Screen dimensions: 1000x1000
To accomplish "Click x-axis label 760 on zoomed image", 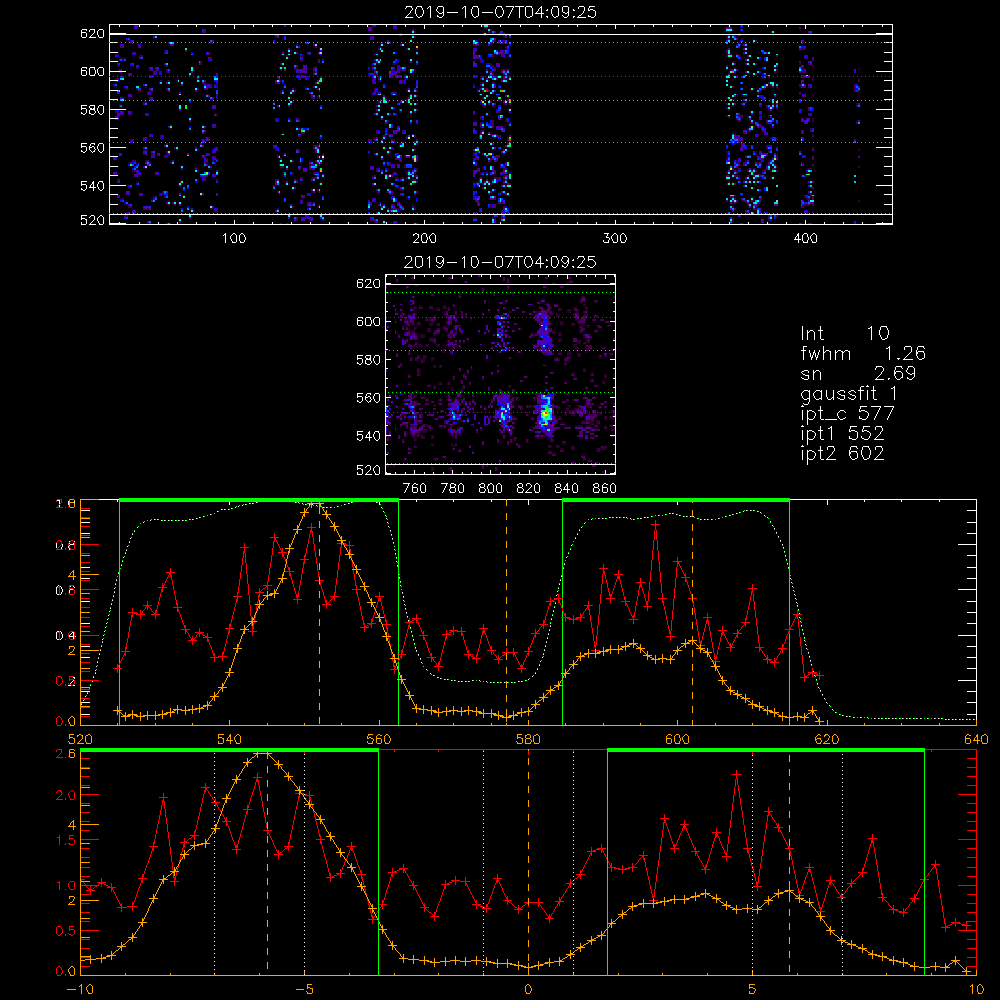I will point(415,489).
